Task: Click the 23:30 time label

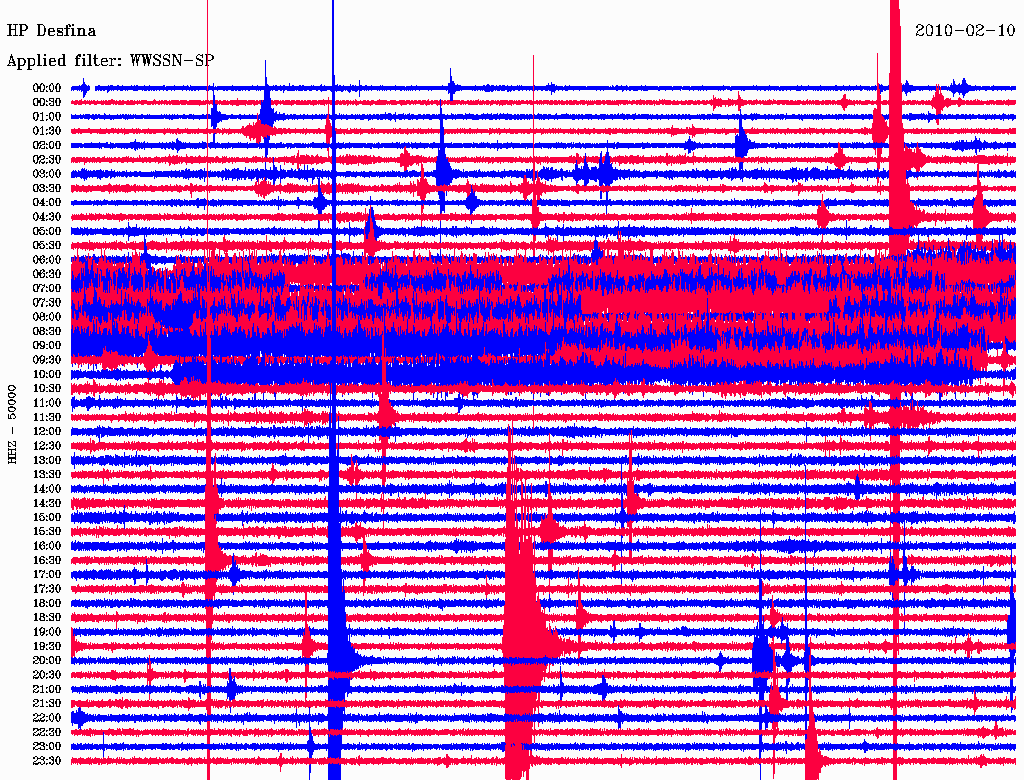Action: 47,762
